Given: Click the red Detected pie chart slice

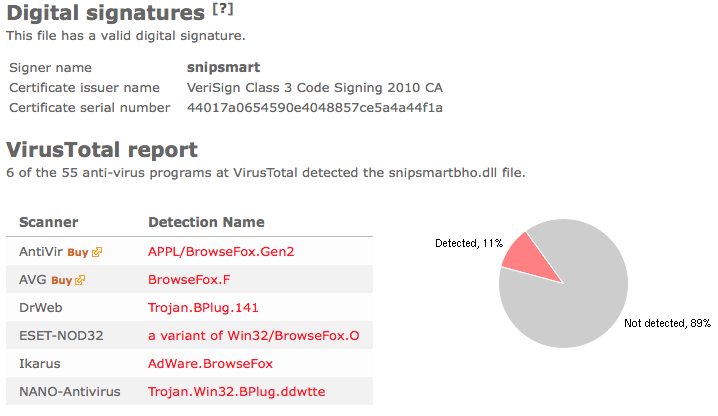Looking at the screenshot, I should point(529,260).
